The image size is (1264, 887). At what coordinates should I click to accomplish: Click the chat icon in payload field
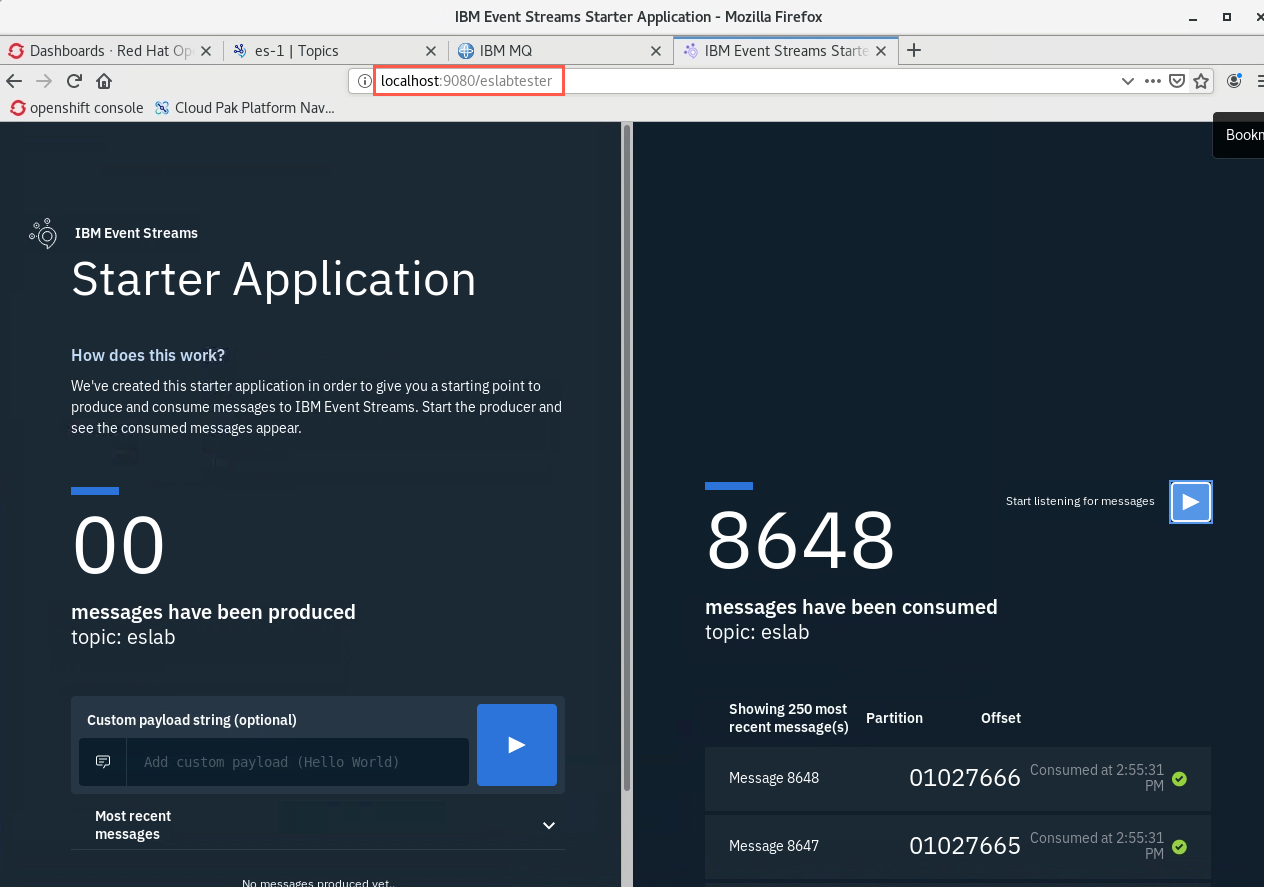[103, 762]
